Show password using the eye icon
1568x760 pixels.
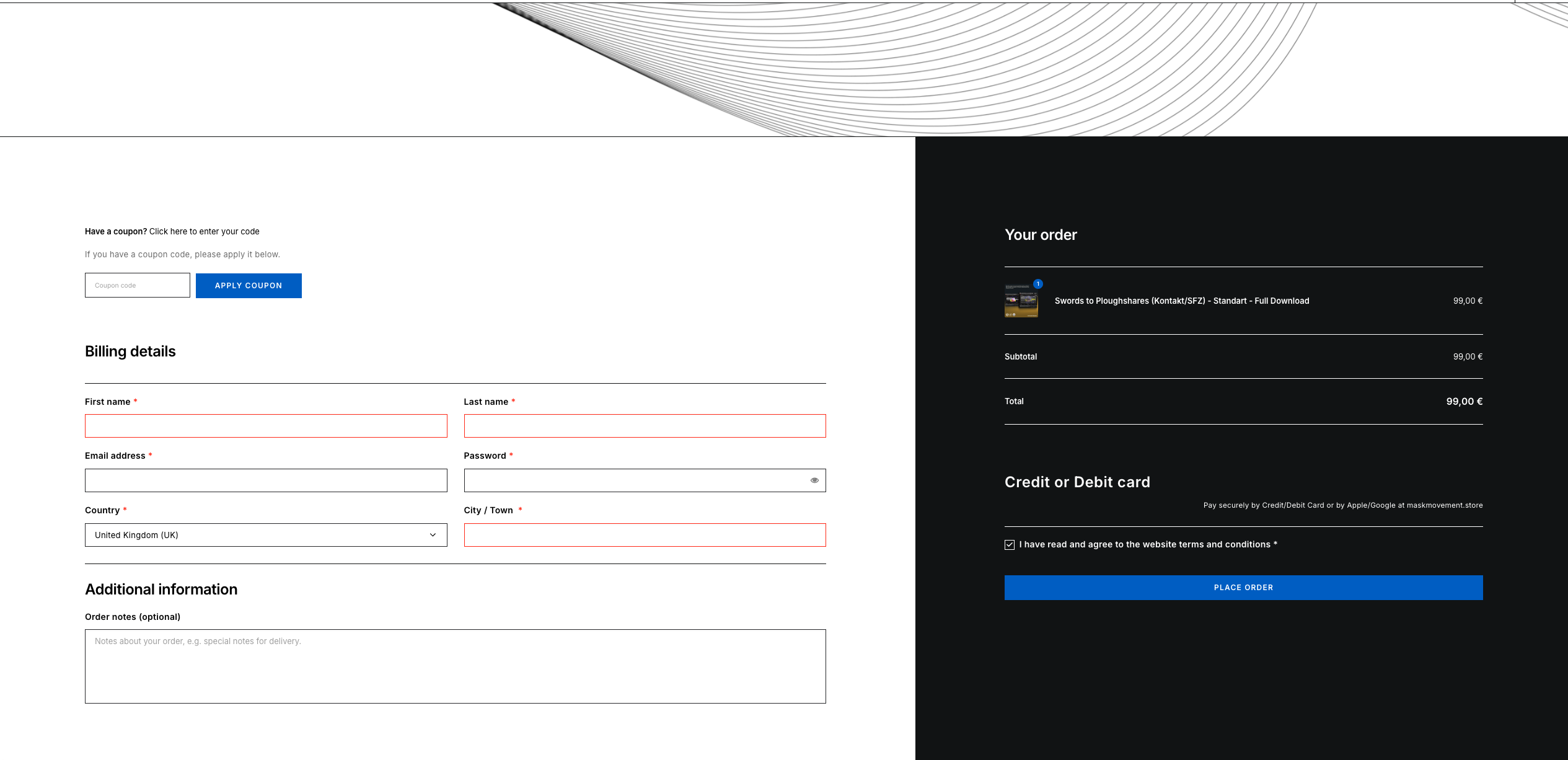[814, 480]
